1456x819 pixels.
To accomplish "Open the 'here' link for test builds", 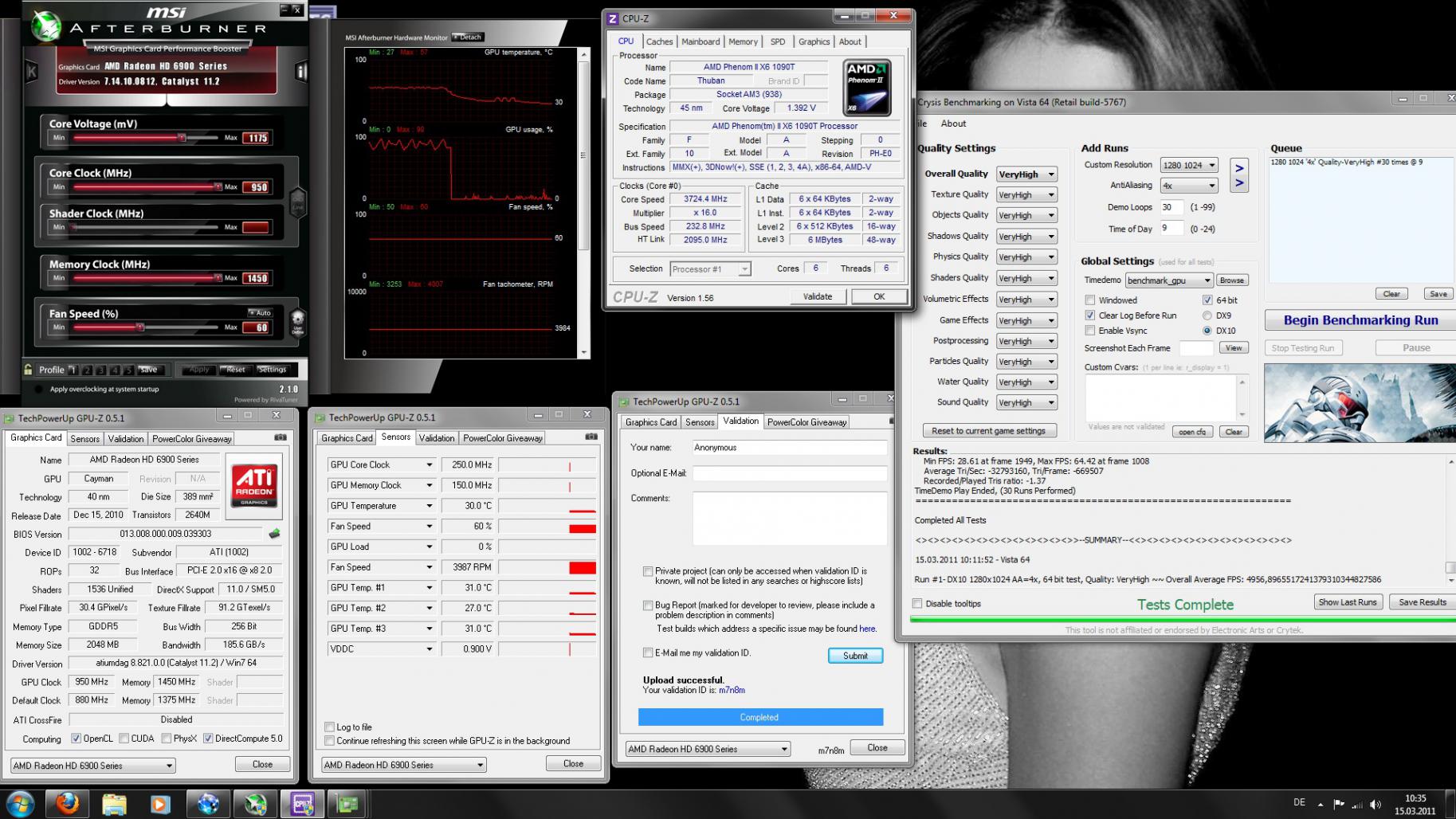I will pyautogui.click(x=867, y=629).
